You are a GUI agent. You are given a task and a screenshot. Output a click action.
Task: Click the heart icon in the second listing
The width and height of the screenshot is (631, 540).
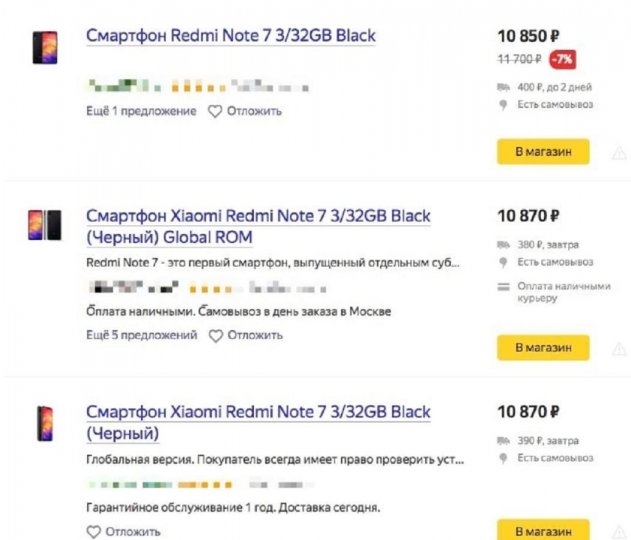click(x=214, y=336)
